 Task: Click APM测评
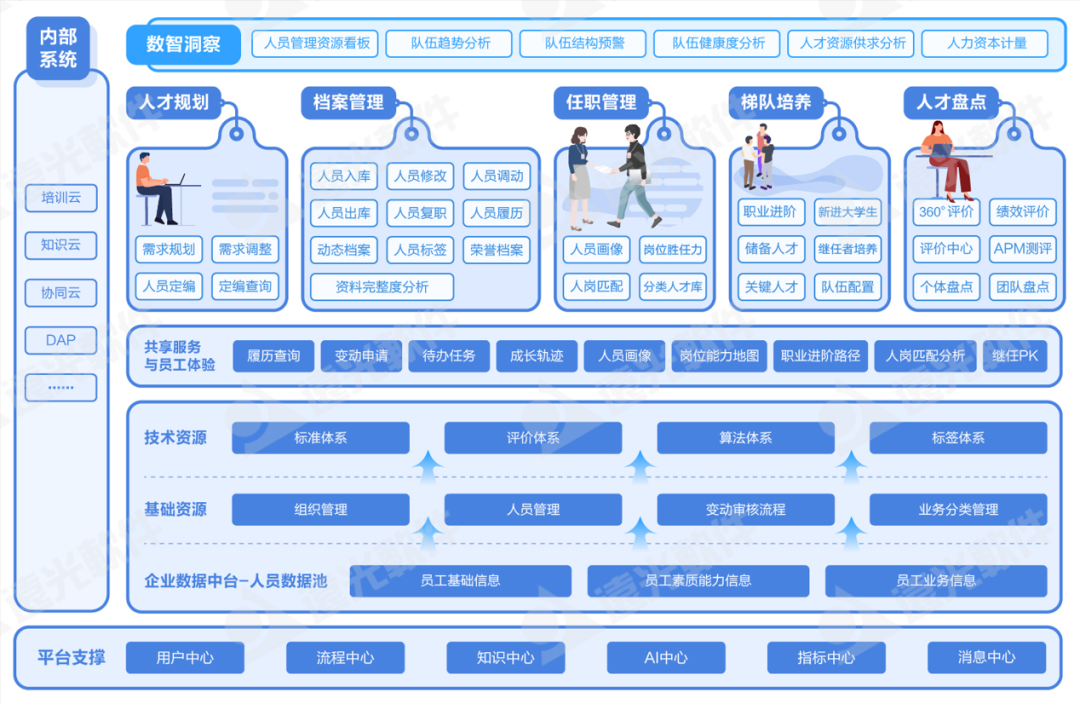pyautogui.click(x=1022, y=250)
